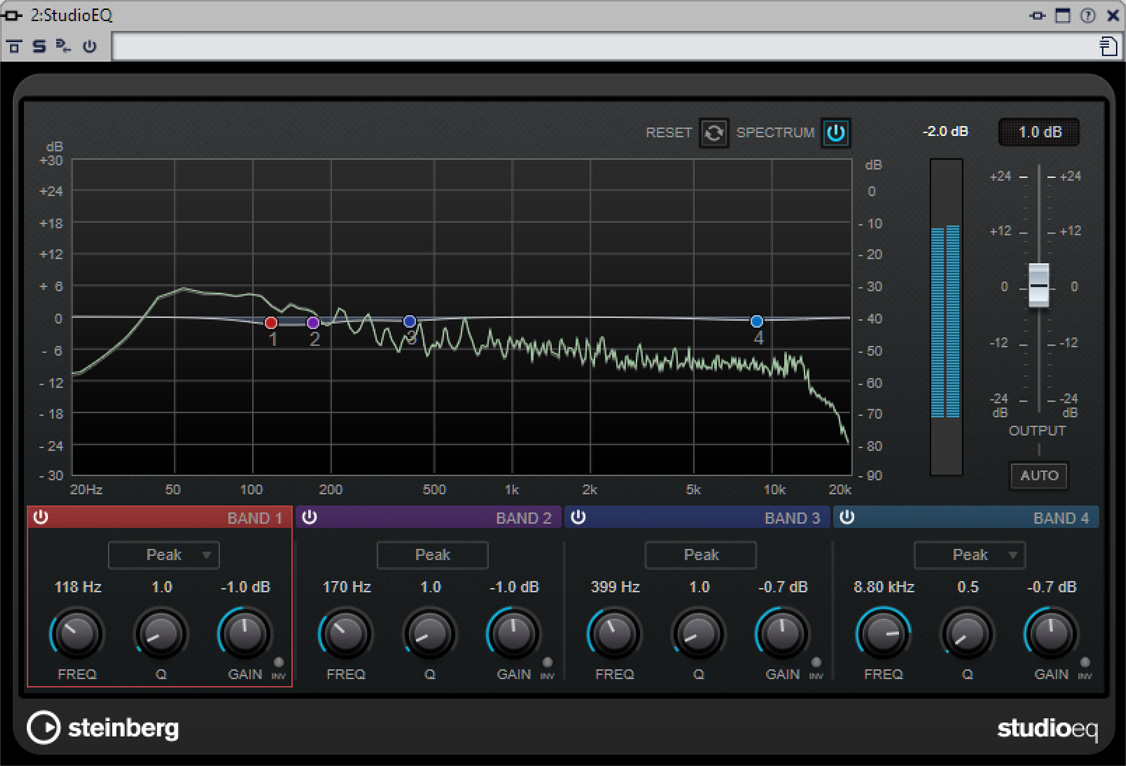Click the 1.0 dB output value field
The width and height of the screenshot is (1126, 766).
click(1039, 132)
